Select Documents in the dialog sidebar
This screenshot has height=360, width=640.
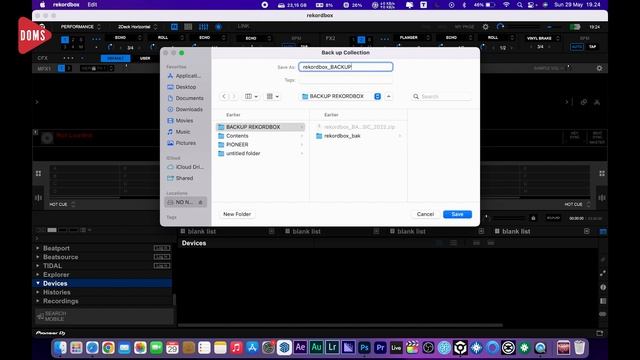[185, 98]
